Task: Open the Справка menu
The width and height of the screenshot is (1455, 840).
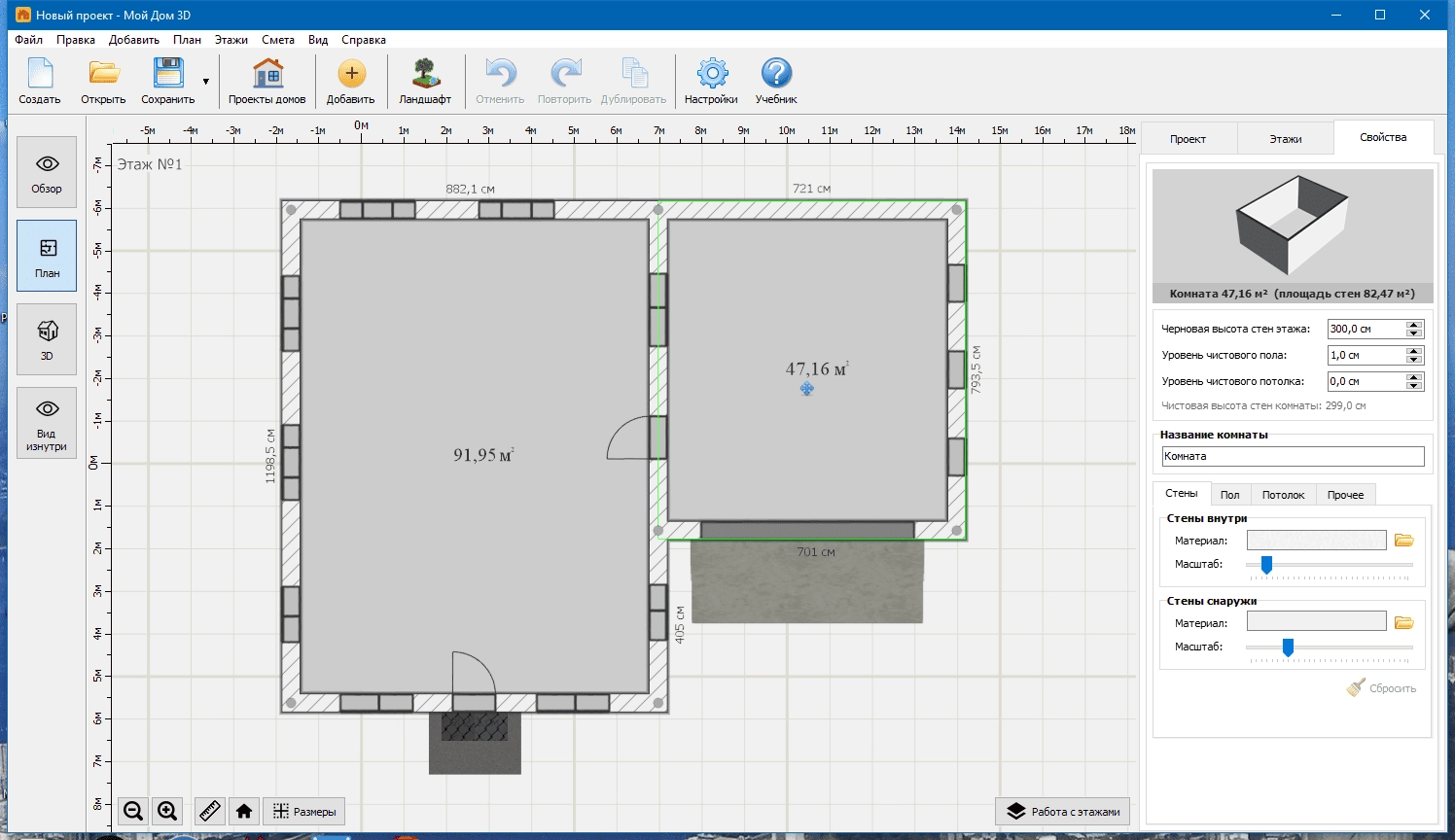Action: click(364, 40)
